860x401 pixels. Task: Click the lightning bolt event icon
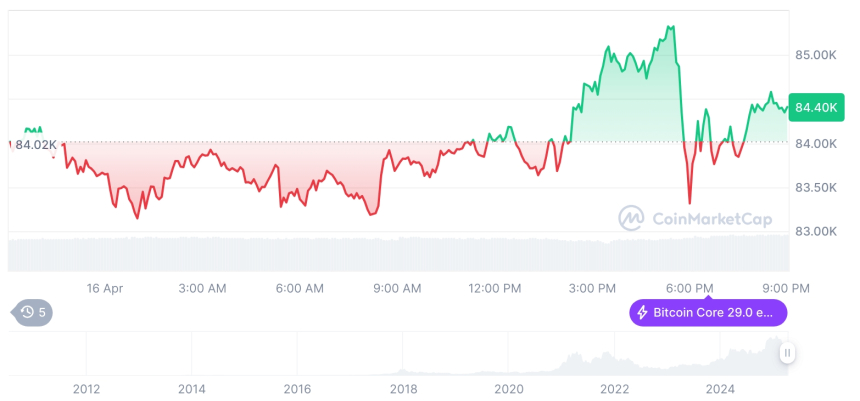642,313
